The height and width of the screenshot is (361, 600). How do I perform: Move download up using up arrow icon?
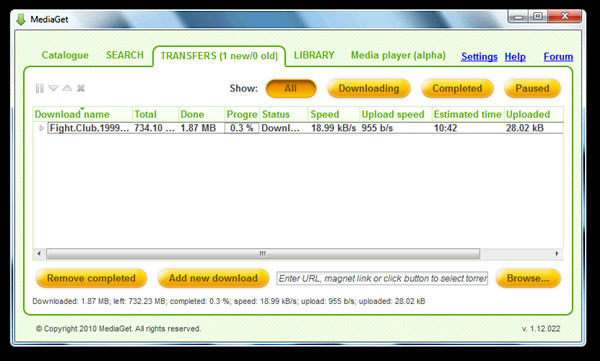[67, 88]
